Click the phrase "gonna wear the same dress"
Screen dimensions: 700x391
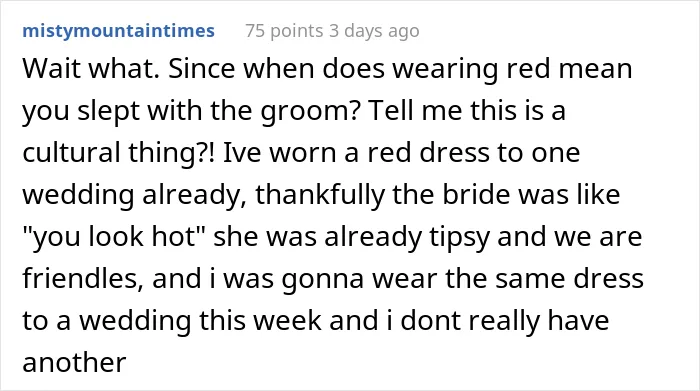(x=462, y=279)
